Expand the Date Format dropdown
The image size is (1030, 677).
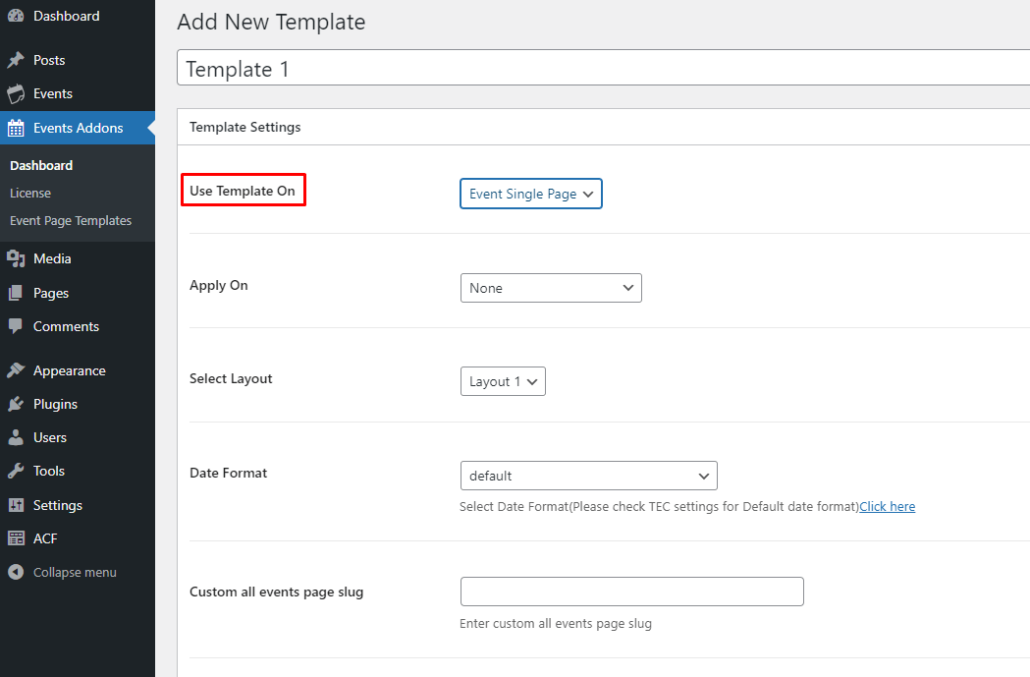point(588,476)
